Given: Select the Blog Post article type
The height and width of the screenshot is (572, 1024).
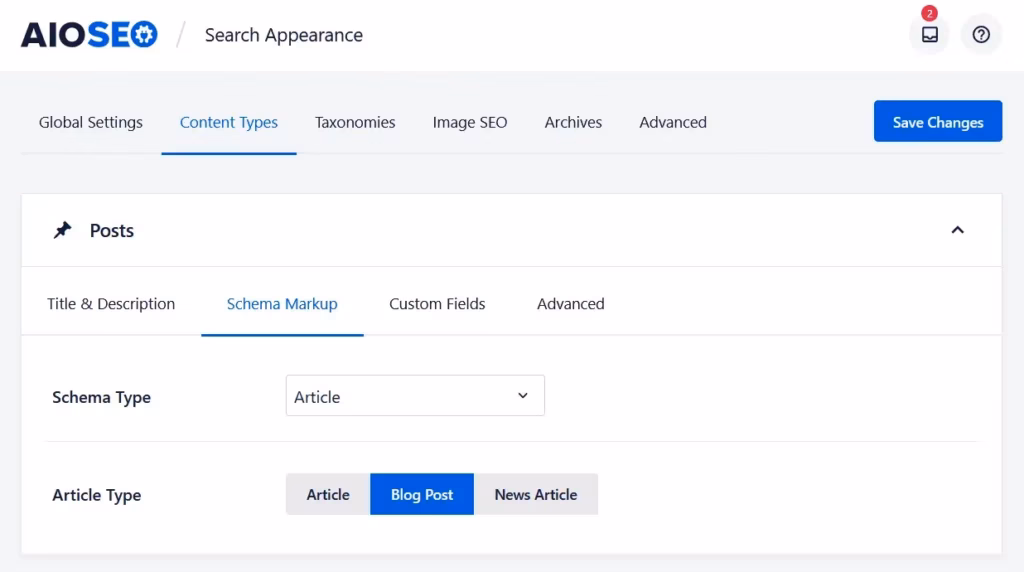Looking at the screenshot, I should pyautogui.click(x=422, y=494).
